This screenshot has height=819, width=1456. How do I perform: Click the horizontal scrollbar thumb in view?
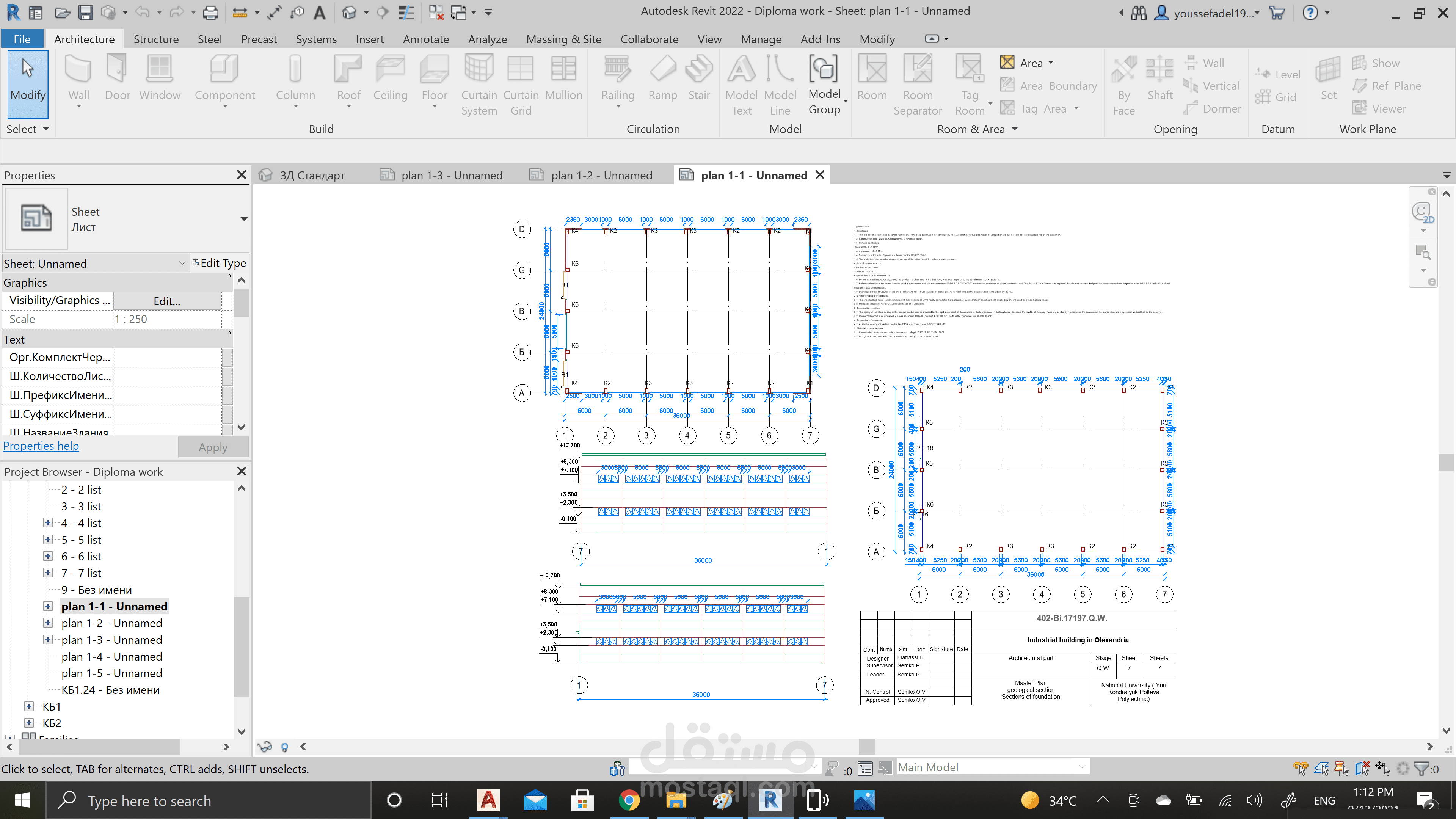point(866,747)
